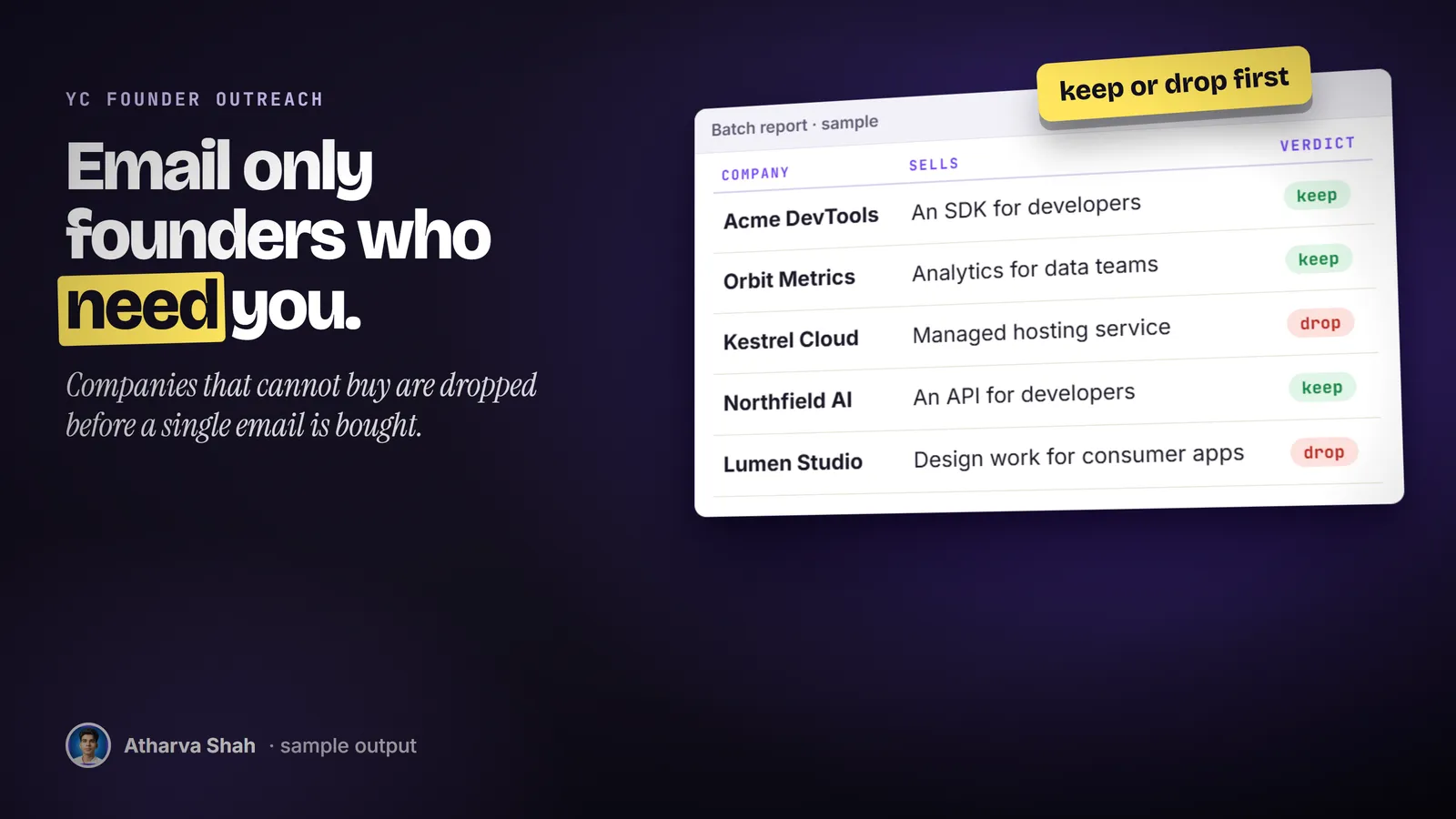
Task: Select the Orbit Metrics company name
Action: (x=789, y=279)
